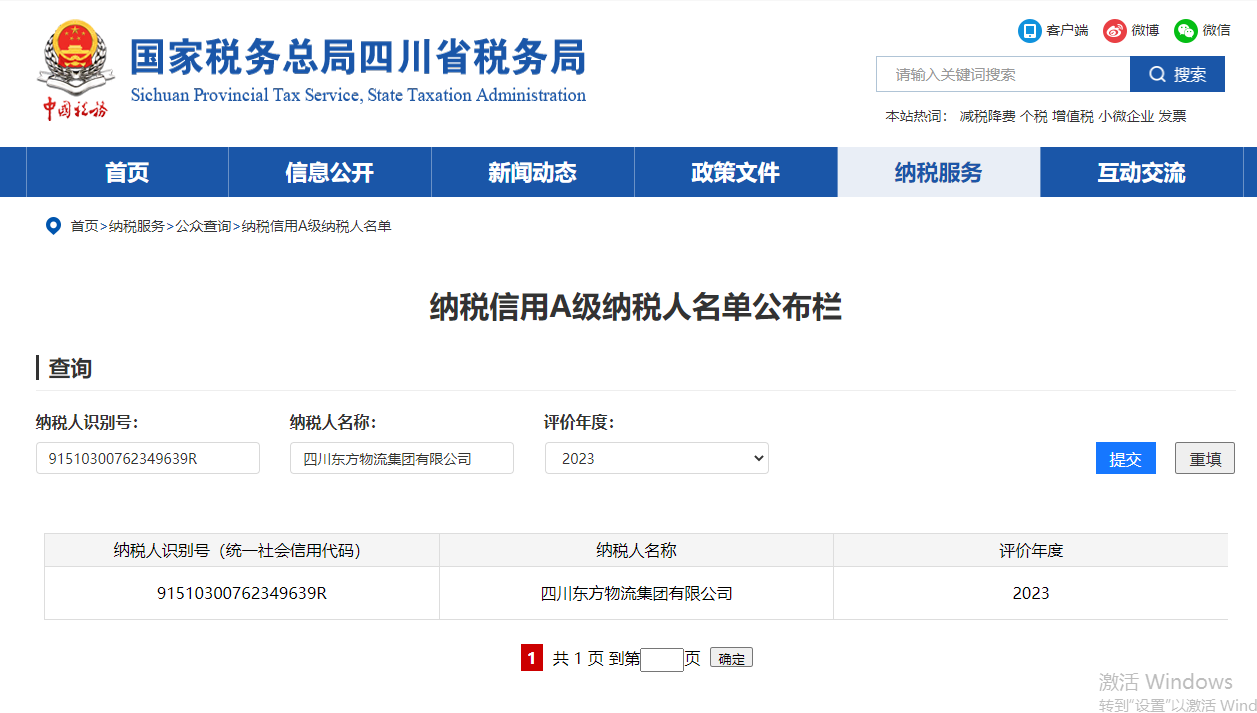Click the location pin breadcrumb icon
This screenshot has width=1257, height=713.
point(53,226)
